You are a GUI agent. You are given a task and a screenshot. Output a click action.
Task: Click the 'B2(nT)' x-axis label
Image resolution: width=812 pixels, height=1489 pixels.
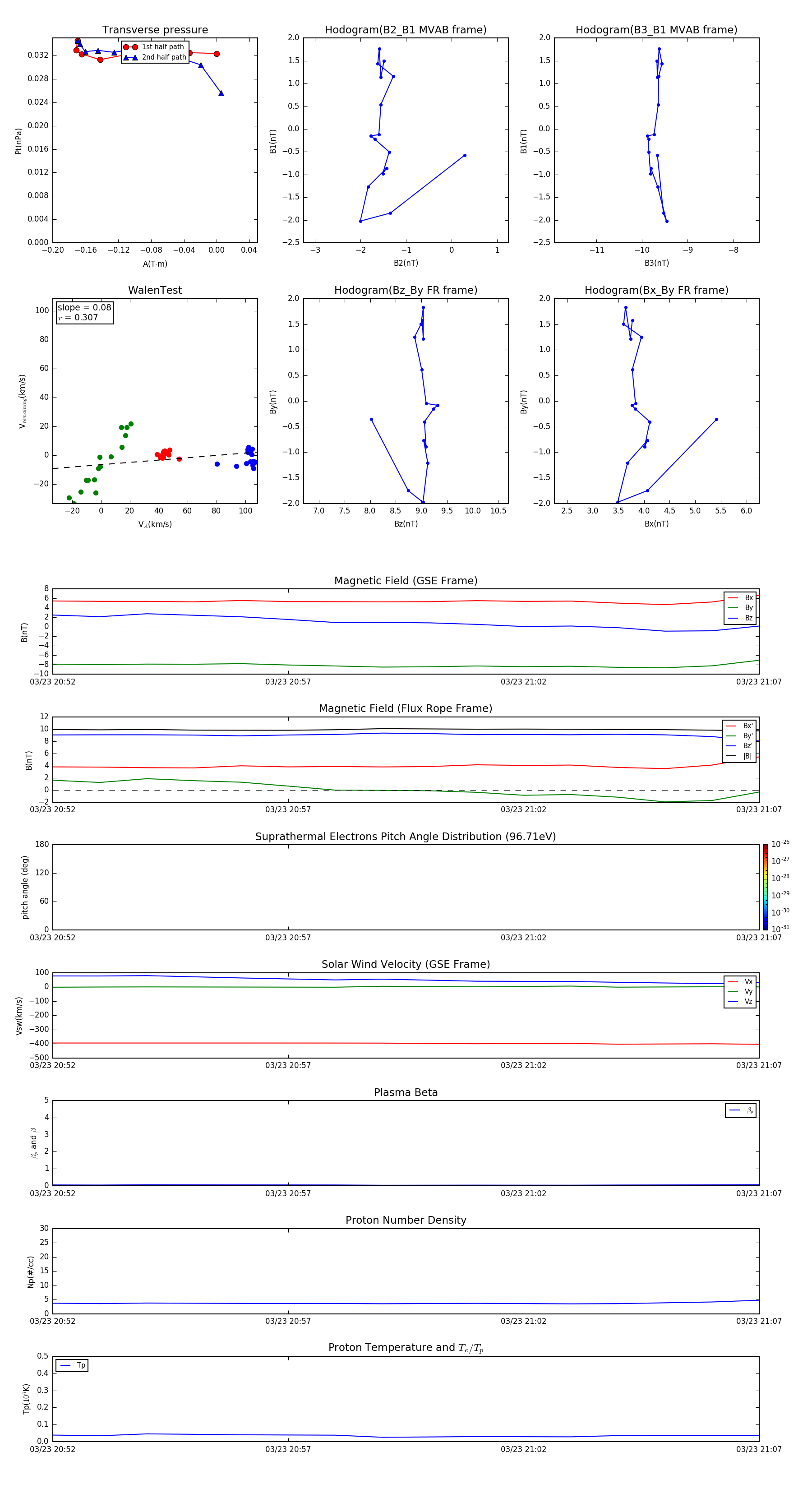406,263
